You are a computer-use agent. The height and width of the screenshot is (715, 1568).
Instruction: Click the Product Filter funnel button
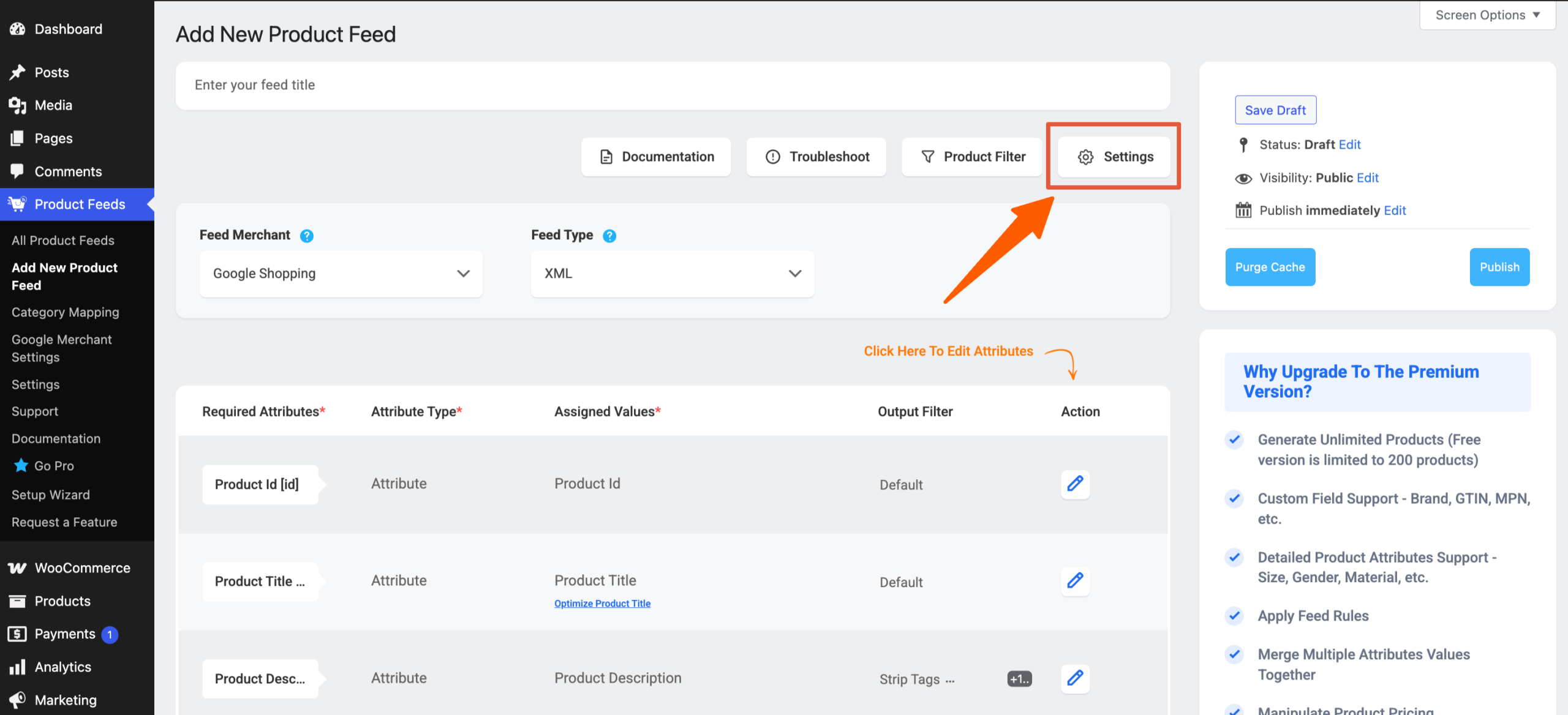point(973,157)
